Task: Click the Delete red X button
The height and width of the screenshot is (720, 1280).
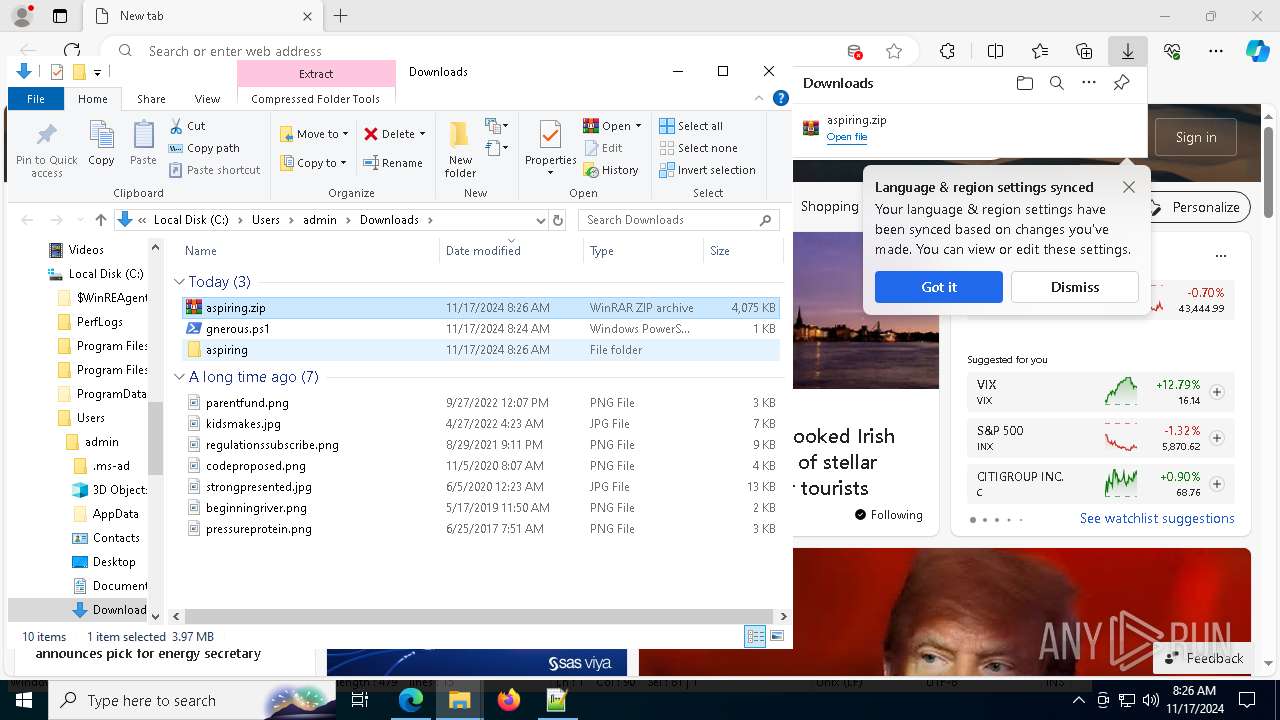Action: [394, 134]
